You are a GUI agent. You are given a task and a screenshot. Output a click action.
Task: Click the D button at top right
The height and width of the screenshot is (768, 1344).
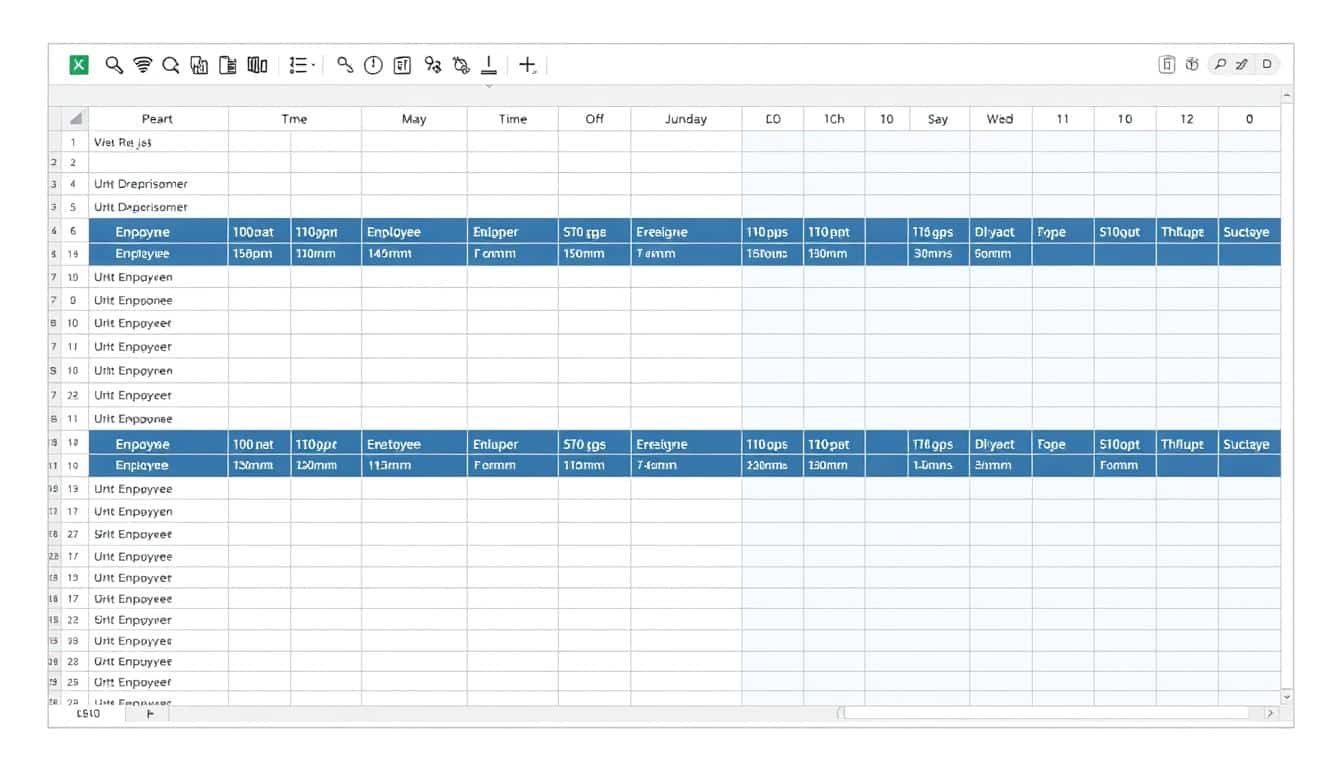click(1267, 64)
